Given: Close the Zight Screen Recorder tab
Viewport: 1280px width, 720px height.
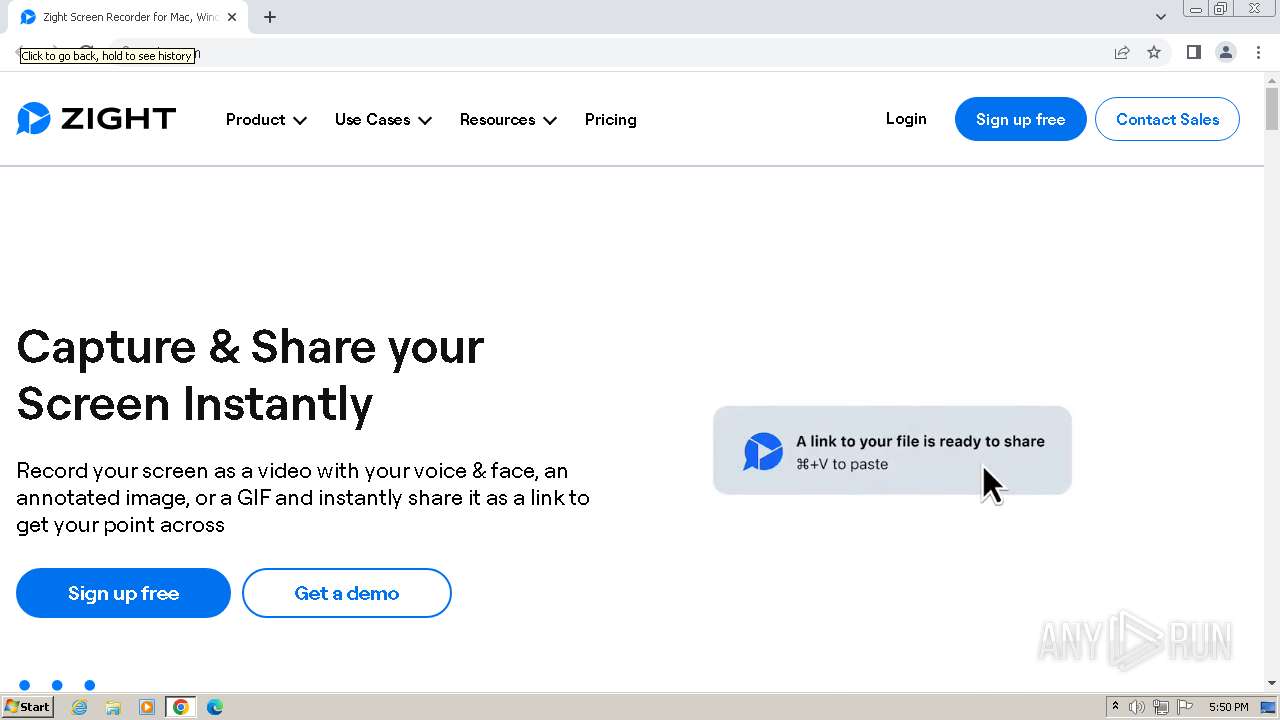Looking at the screenshot, I should [x=232, y=17].
